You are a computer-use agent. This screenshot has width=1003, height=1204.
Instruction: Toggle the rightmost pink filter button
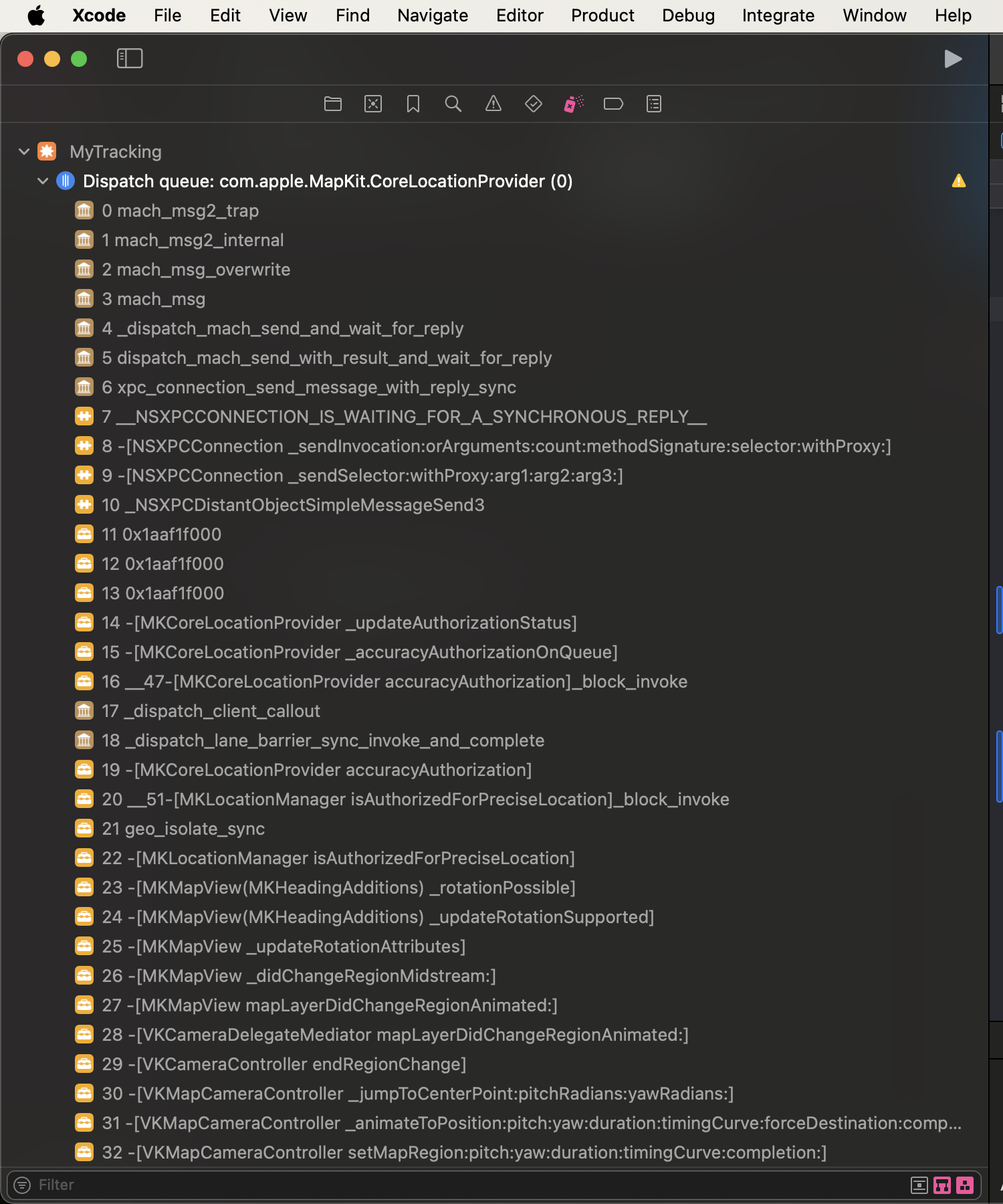click(x=965, y=1185)
